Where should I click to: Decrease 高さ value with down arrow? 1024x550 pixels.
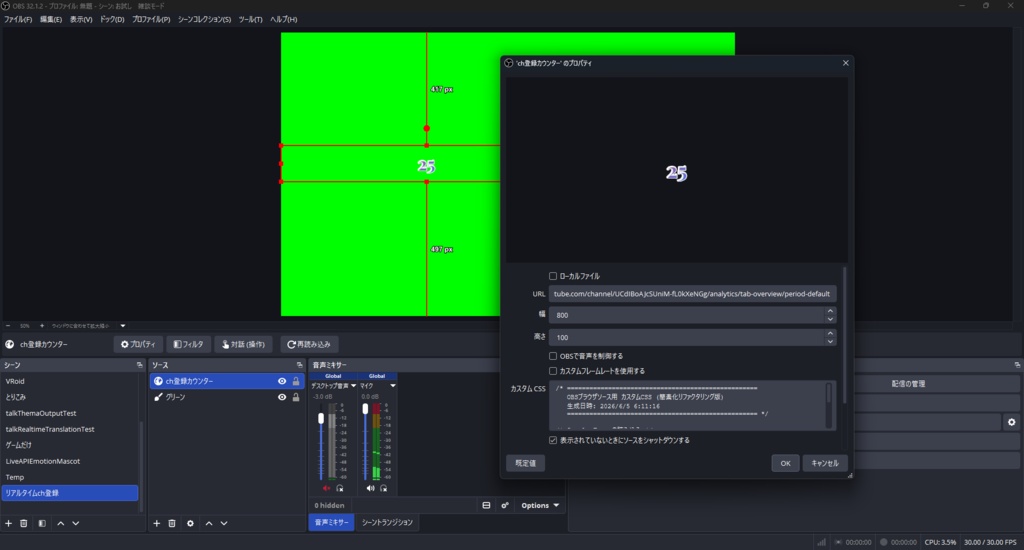(830, 341)
